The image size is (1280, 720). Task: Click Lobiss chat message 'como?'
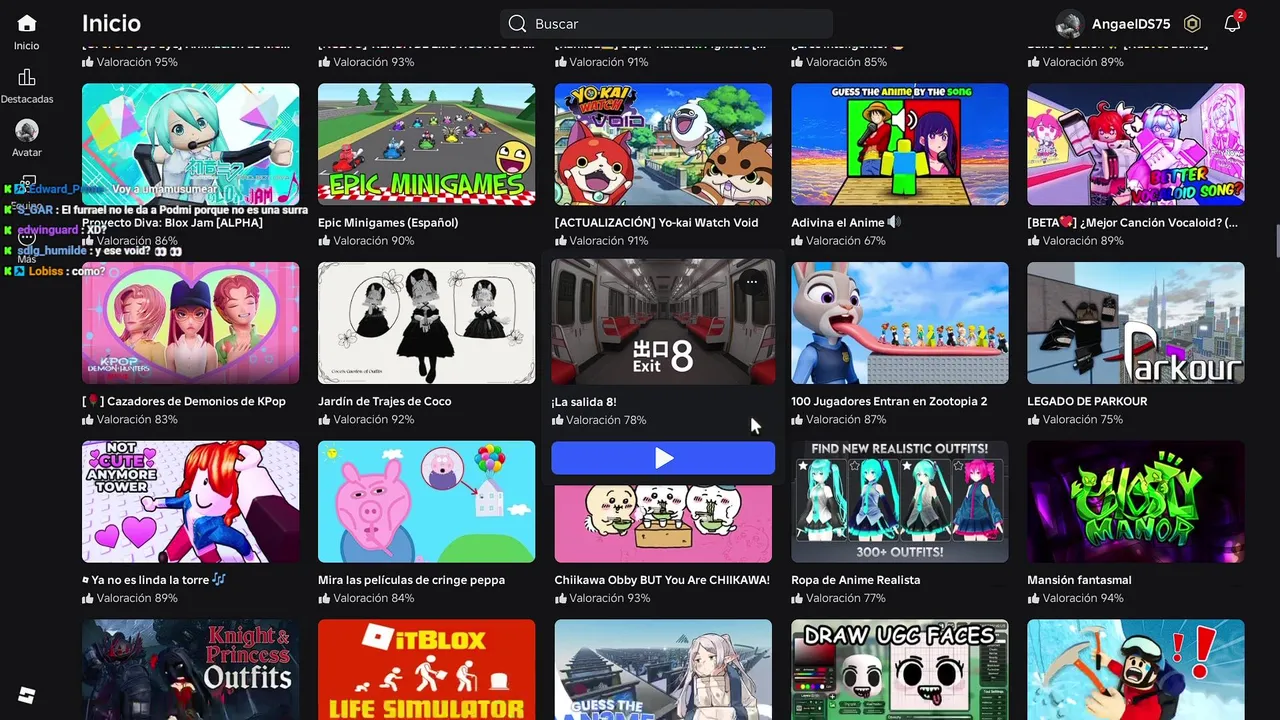pos(88,271)
